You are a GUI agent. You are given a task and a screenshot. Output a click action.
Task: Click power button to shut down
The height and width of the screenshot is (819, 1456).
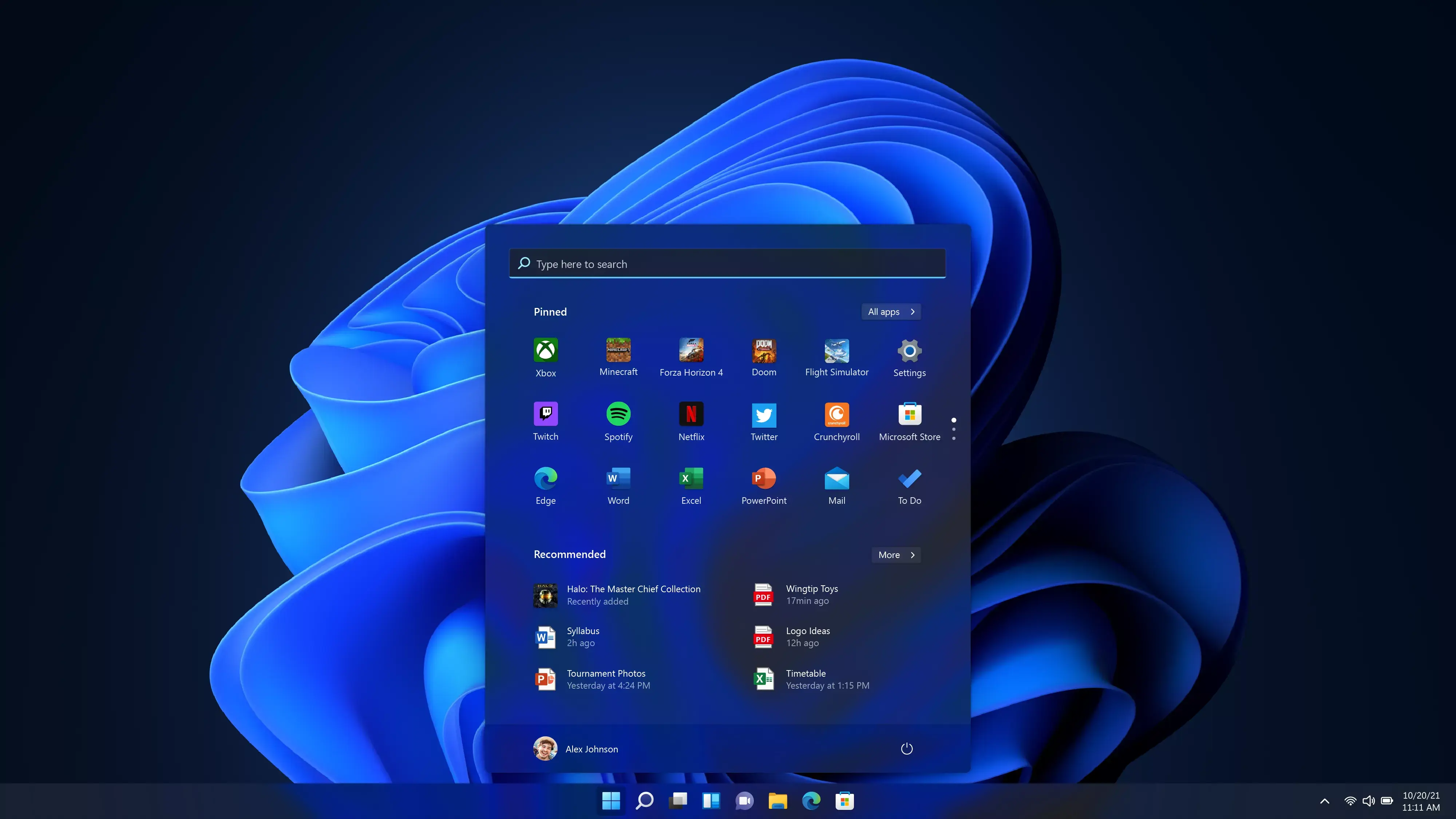pyautogui.click(x=906, y=748)
